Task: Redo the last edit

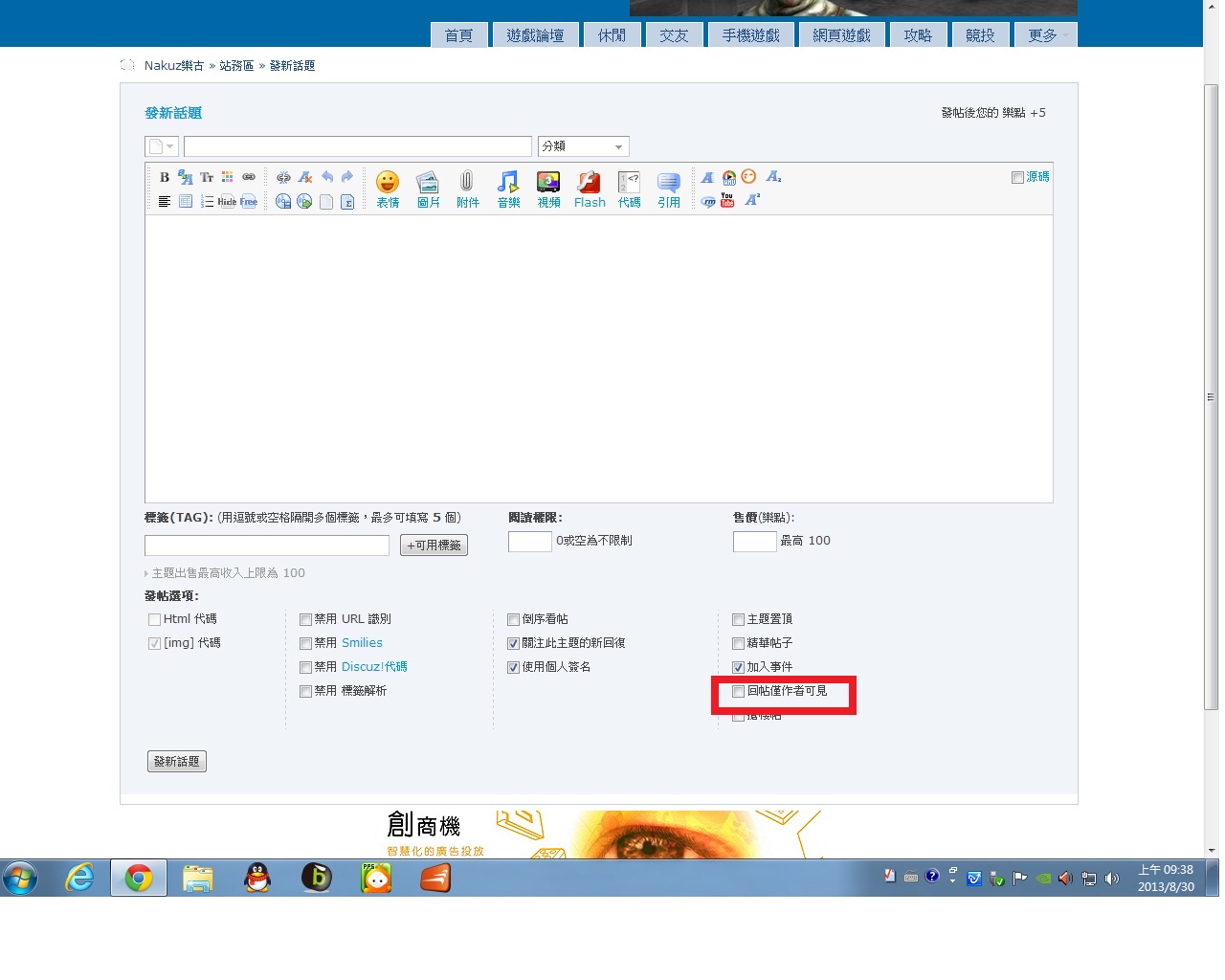Action: click(347, 177)
